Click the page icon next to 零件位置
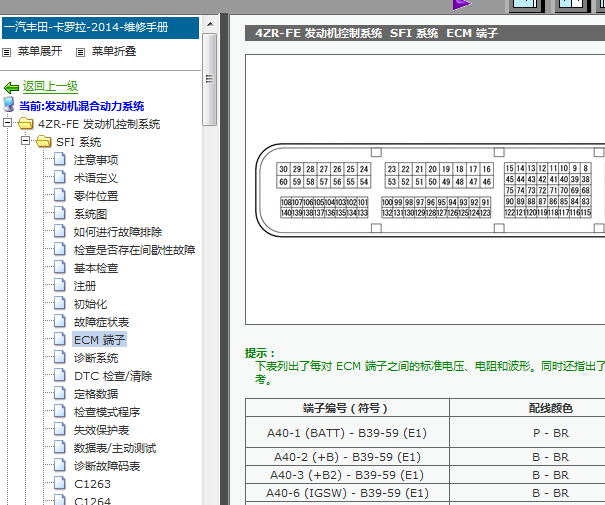Screen dimensions: 605x505 point(60,195)
